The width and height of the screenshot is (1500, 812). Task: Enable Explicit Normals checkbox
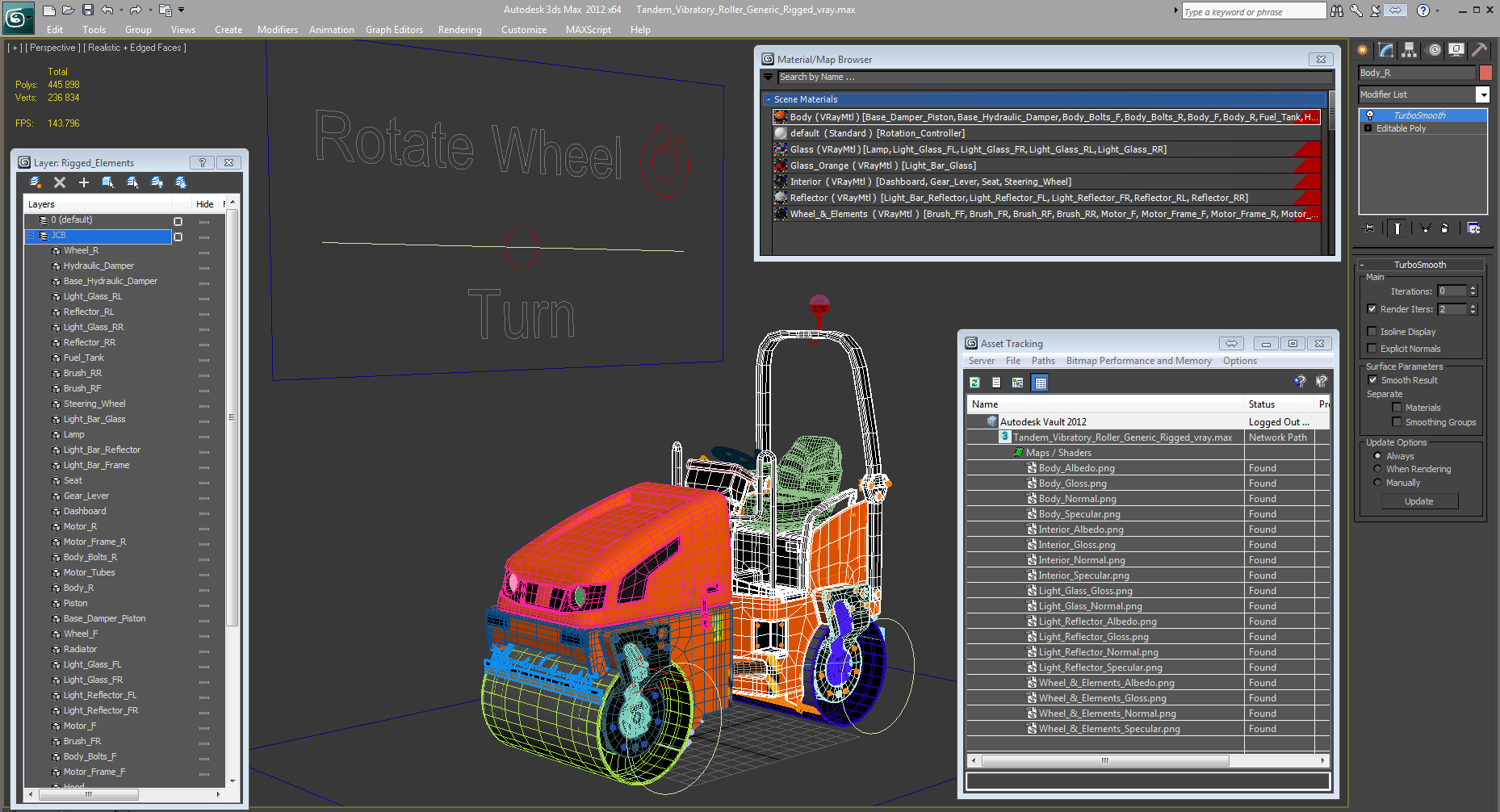pos(1372,349)
